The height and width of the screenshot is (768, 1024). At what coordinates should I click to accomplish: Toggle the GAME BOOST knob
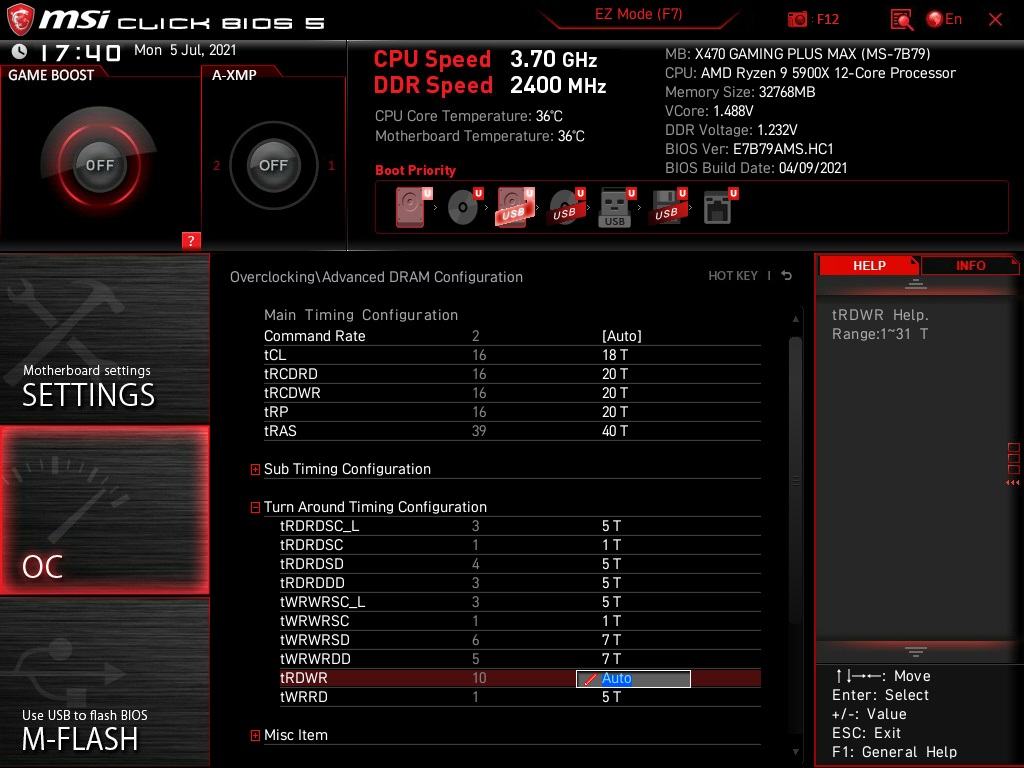[x=99, y=165]
